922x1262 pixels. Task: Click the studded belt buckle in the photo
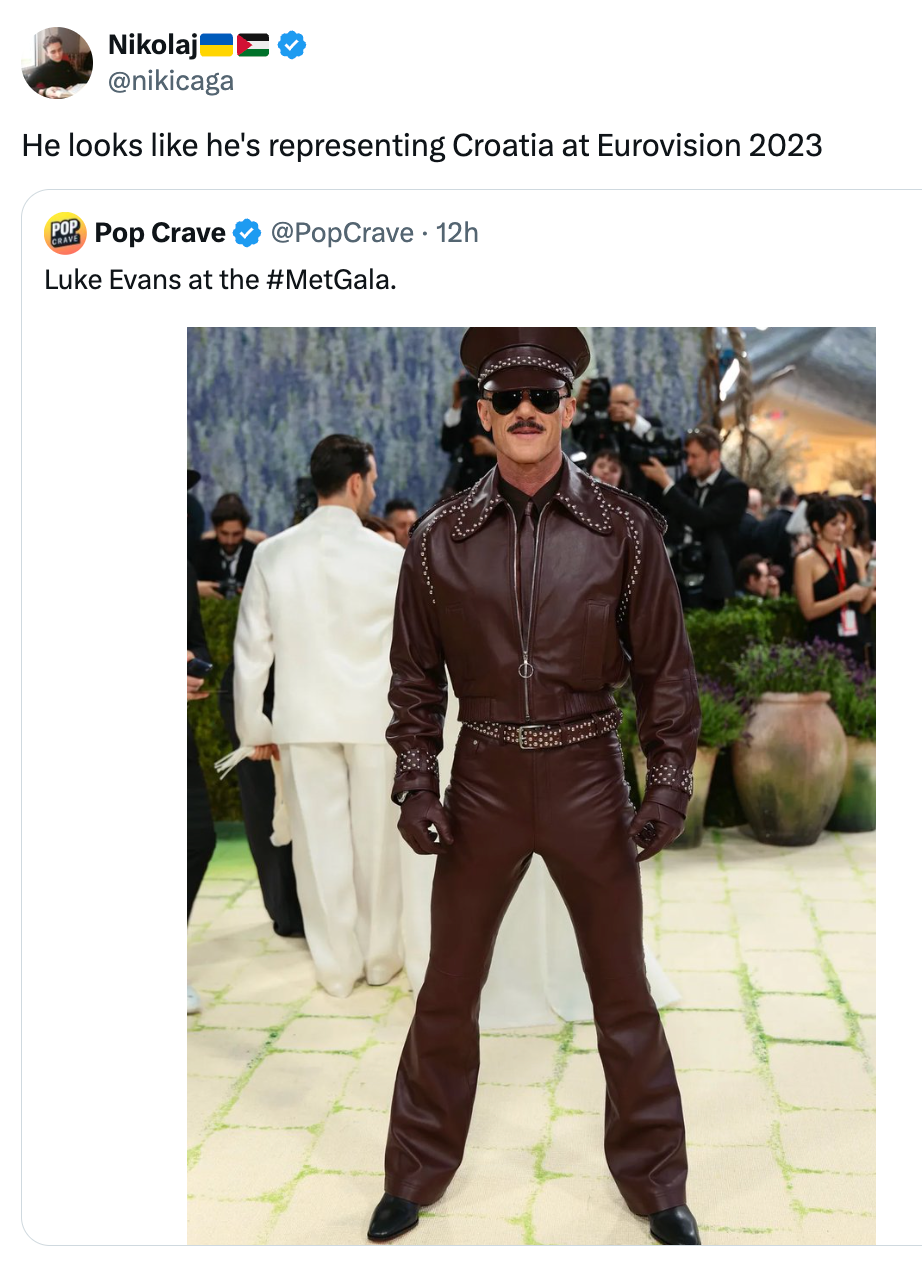531,737
